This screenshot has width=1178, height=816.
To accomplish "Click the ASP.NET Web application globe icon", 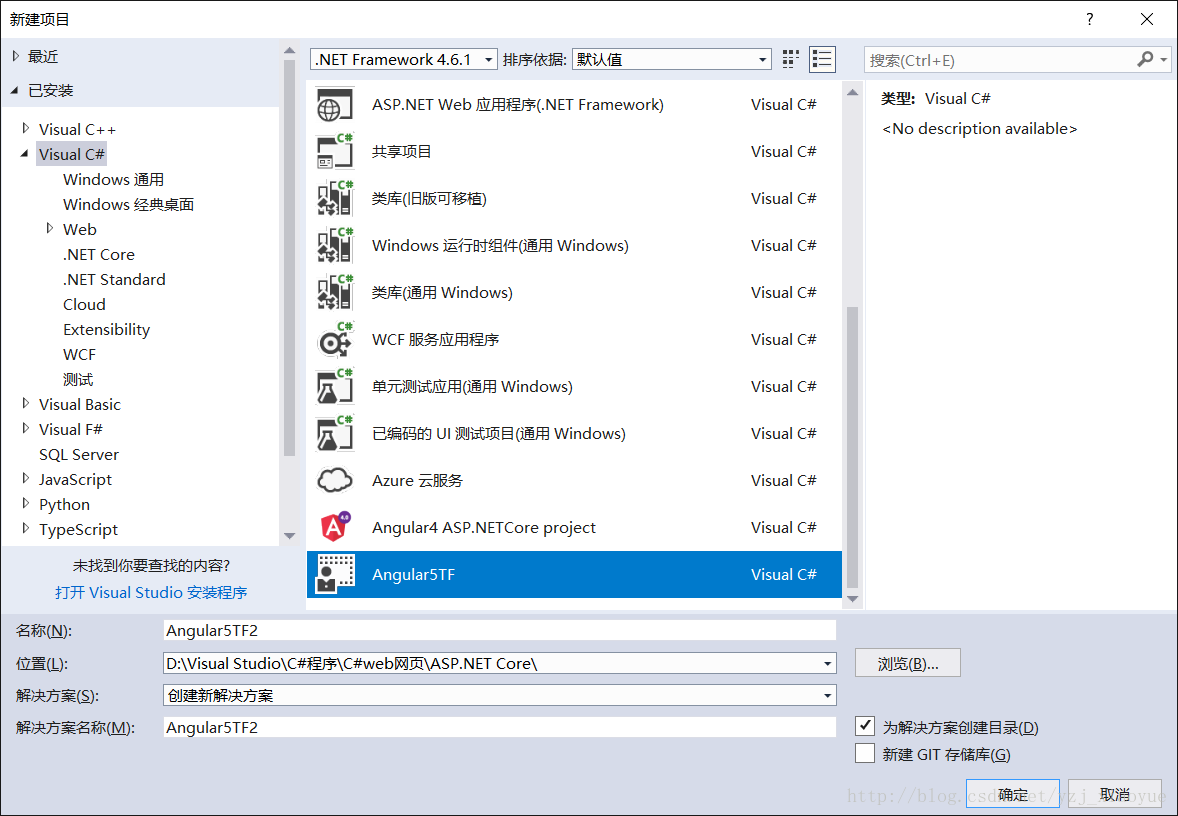I will tap(334, 104).
